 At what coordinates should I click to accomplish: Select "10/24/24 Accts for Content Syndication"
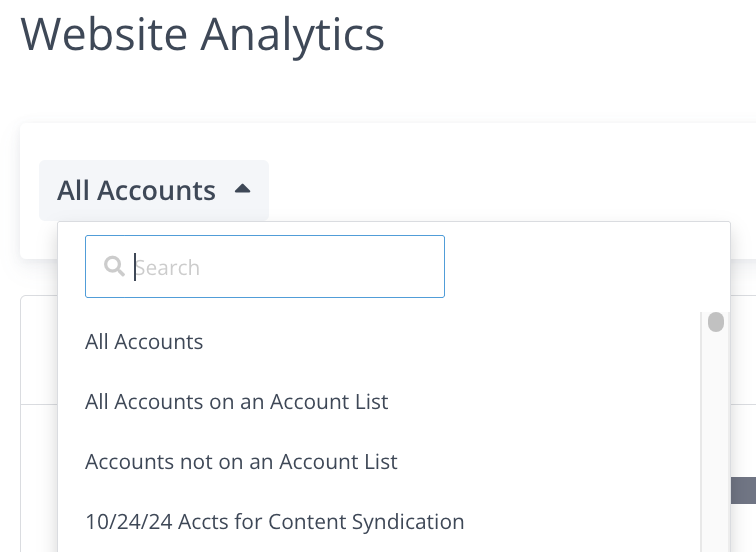[x=275, y=522]
